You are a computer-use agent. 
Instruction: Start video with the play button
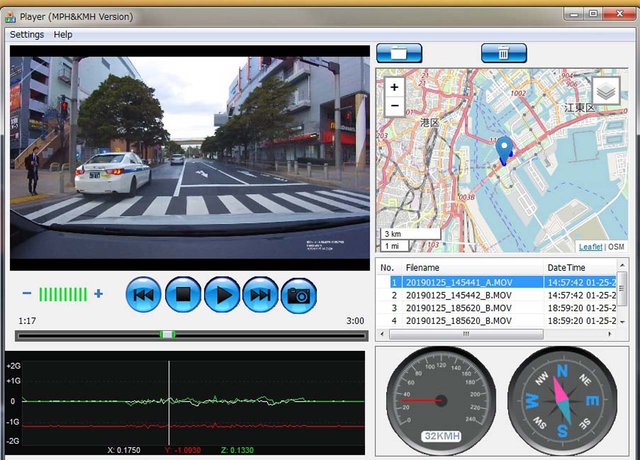coord(222,295)
